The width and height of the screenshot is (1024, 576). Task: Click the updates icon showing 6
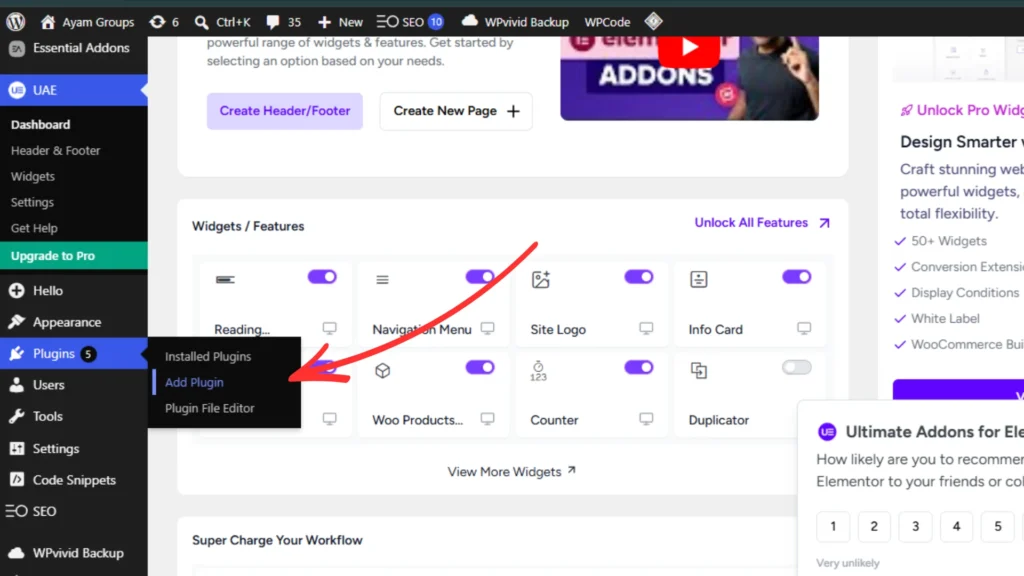157,22
